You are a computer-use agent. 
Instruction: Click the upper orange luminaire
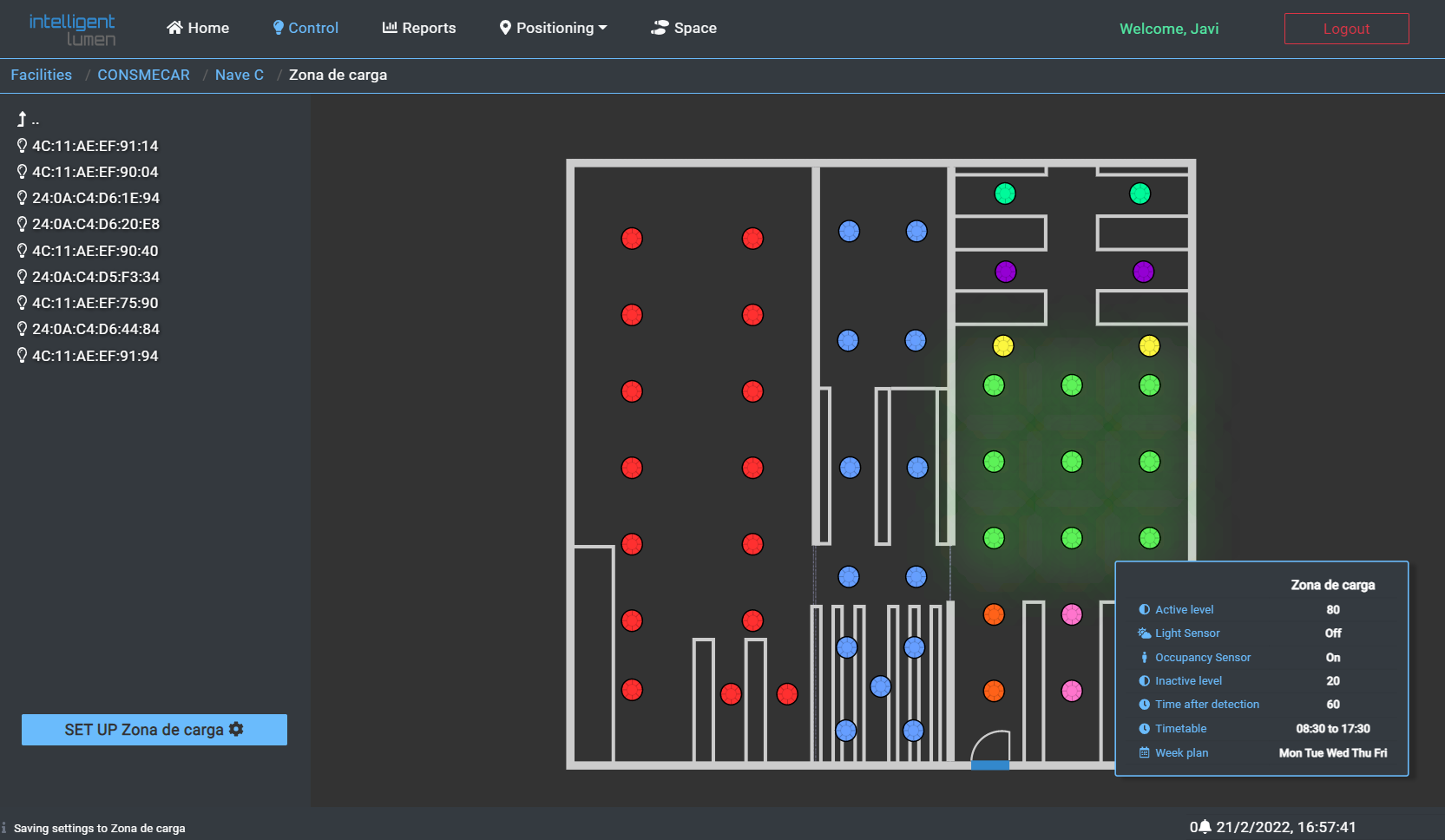(994, 614)
